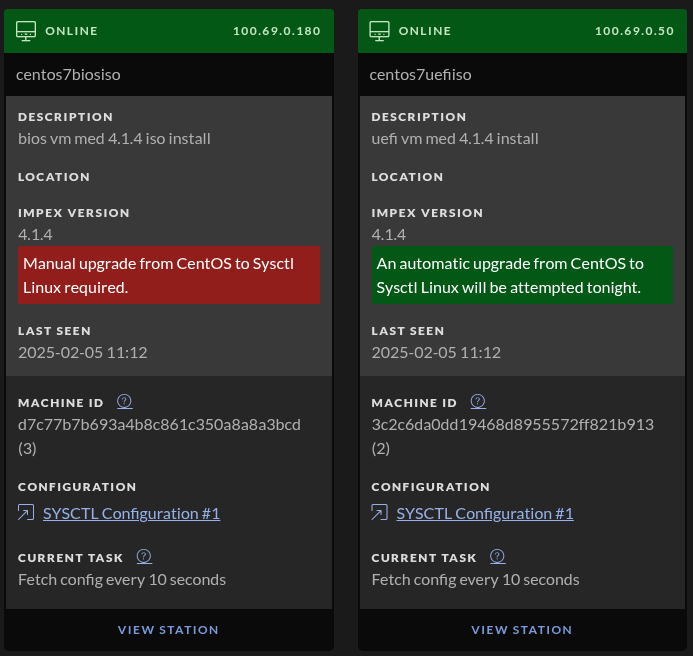Viewport: 693px width, 656px height.
Task: Select machine ID d7c77b7b693a4b8c861c350a8a8a3bcd
Action: (x=159, y=425)
